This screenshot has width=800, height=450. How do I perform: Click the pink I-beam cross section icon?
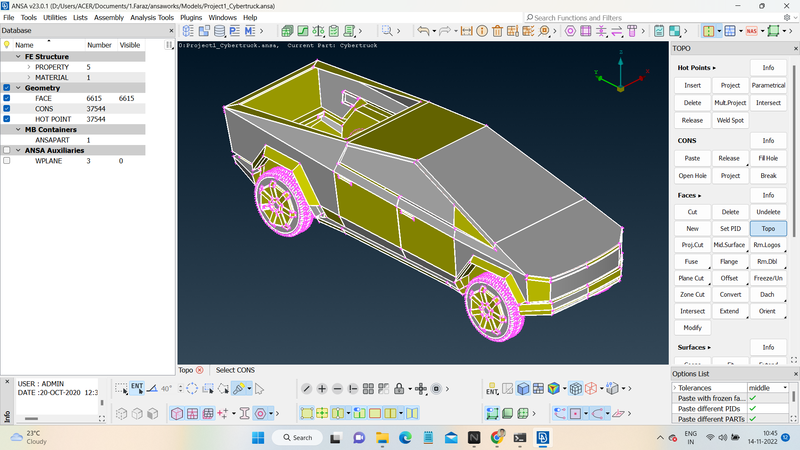pyautogui.click(x=244, y=413)
